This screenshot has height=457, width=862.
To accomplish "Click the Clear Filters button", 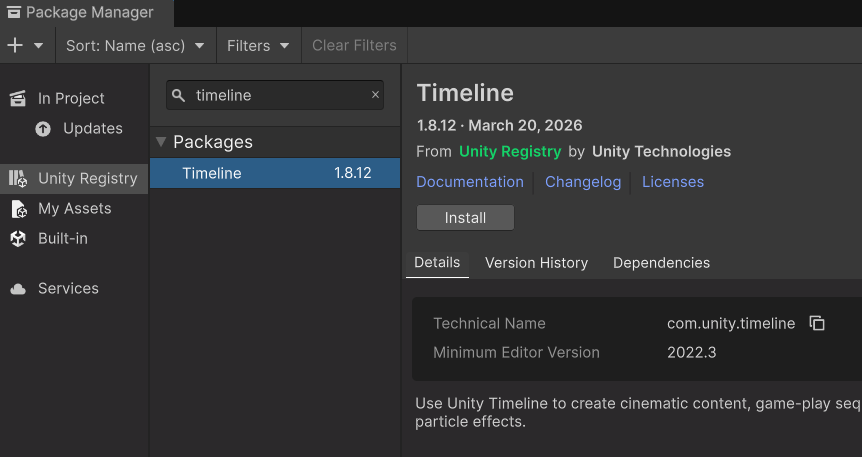I will pyautogui.click(x=354, y=46).
